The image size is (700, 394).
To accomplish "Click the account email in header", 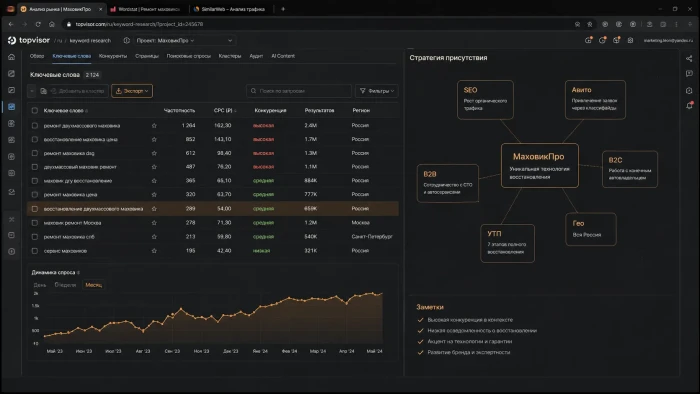I will click(x=668, y=41).
